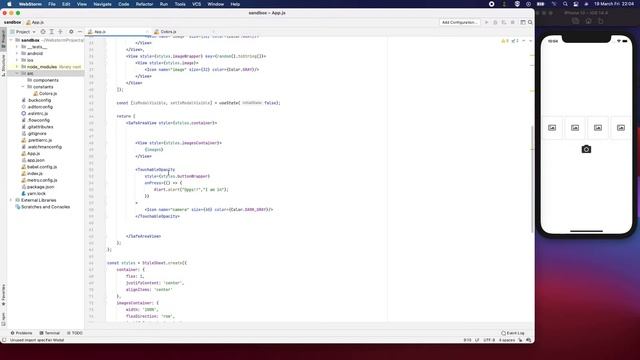
Task: Click the Spotlight search icon in macOS menu bar
Action: (565, 4)
